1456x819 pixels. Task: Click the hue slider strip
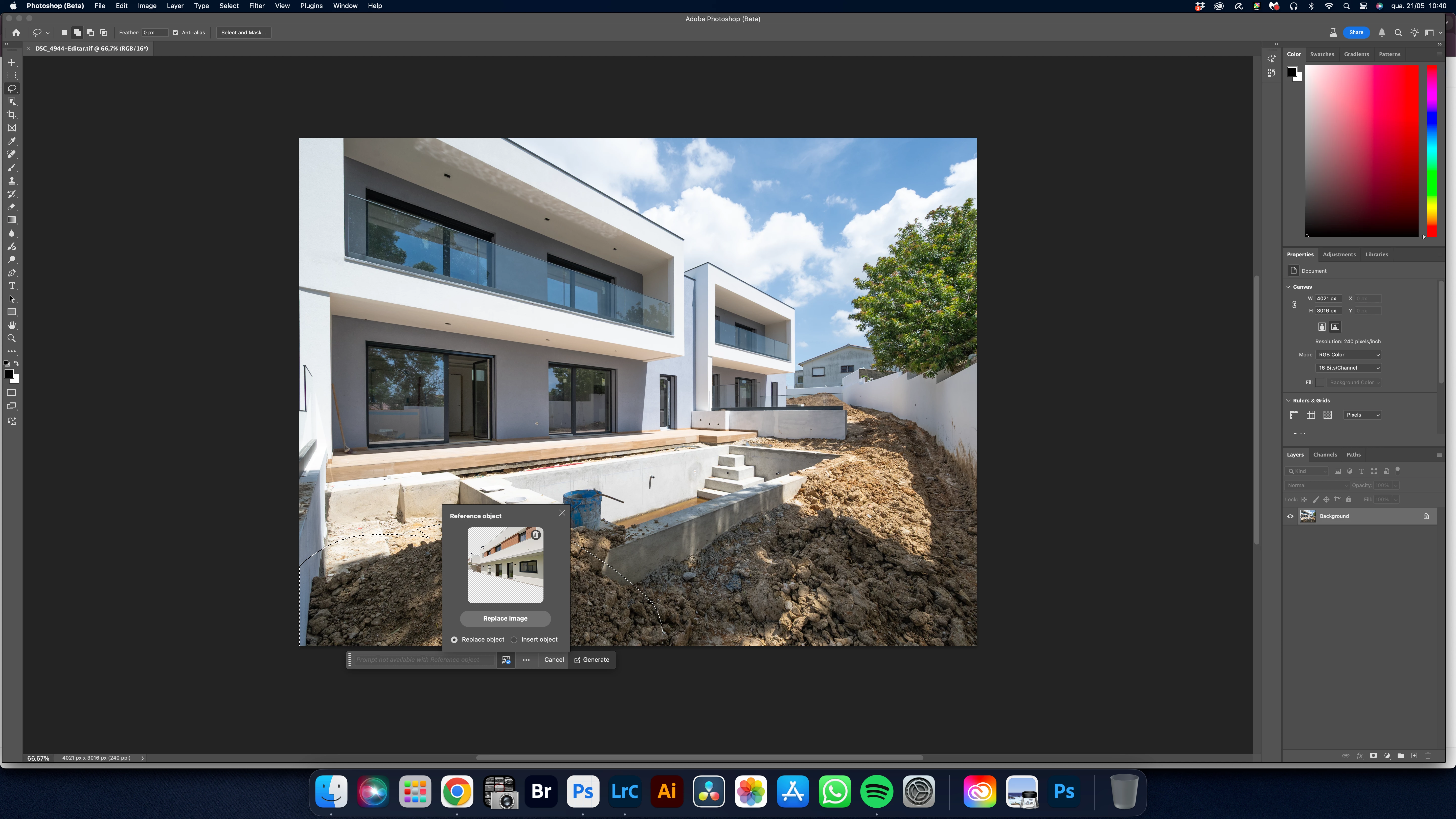point(1431,150)
